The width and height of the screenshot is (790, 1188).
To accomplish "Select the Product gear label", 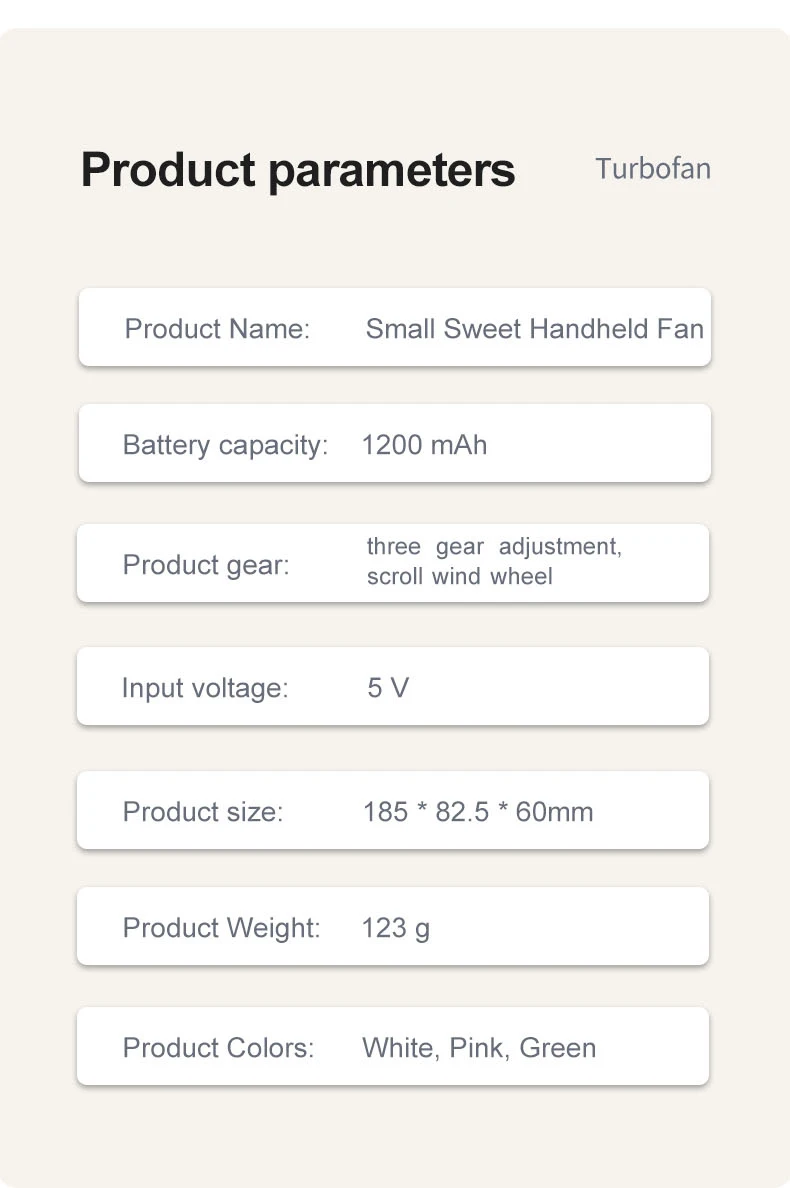I will [x=206, y=564].
